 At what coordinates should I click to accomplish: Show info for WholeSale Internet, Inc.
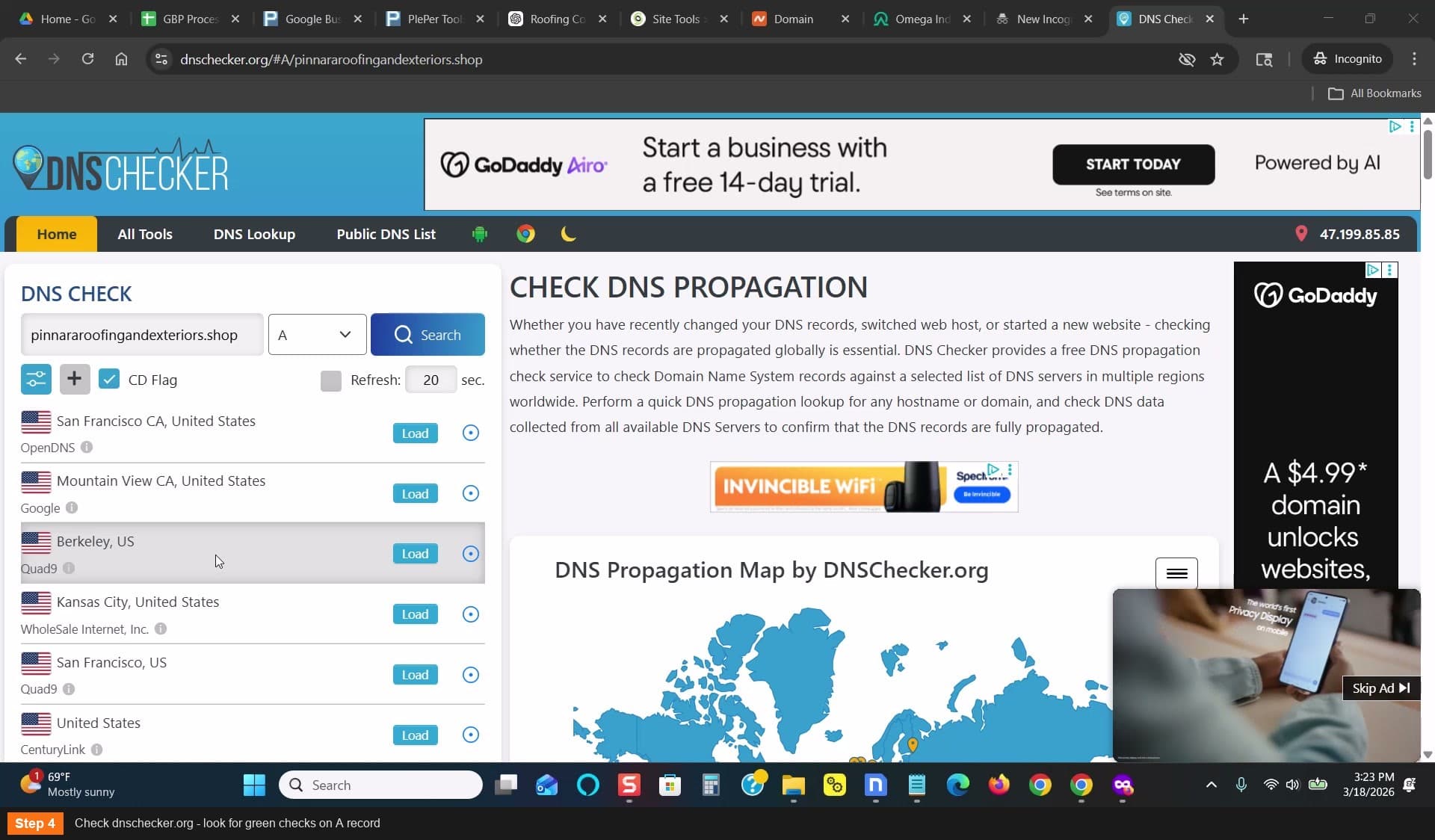tap(161, 629)
